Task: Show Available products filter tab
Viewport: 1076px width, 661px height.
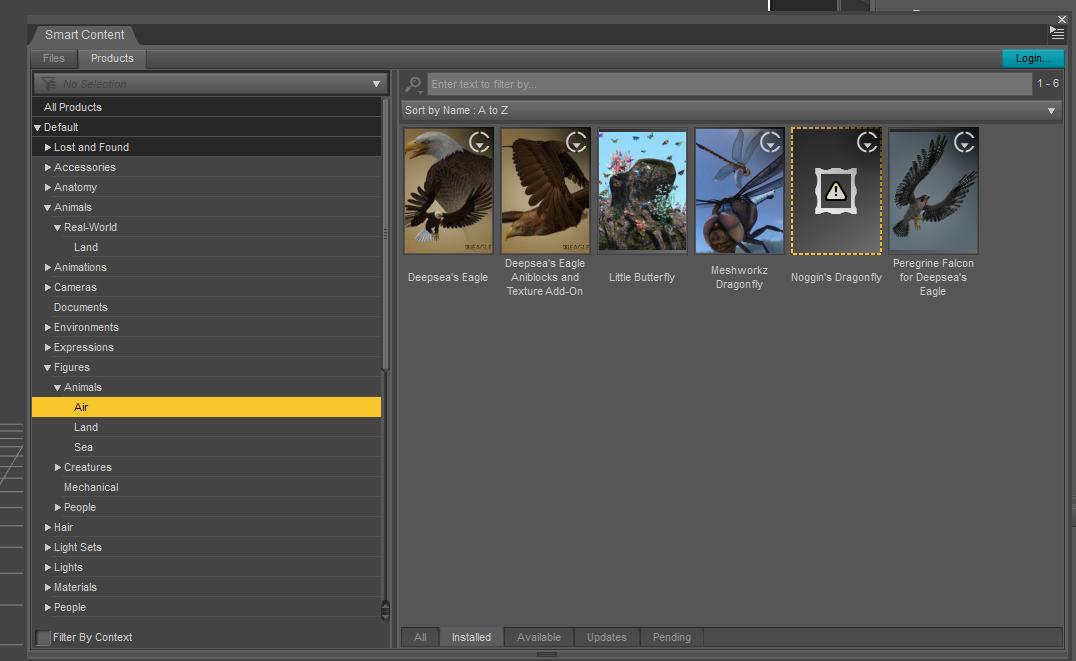Action: pos(539,638)
